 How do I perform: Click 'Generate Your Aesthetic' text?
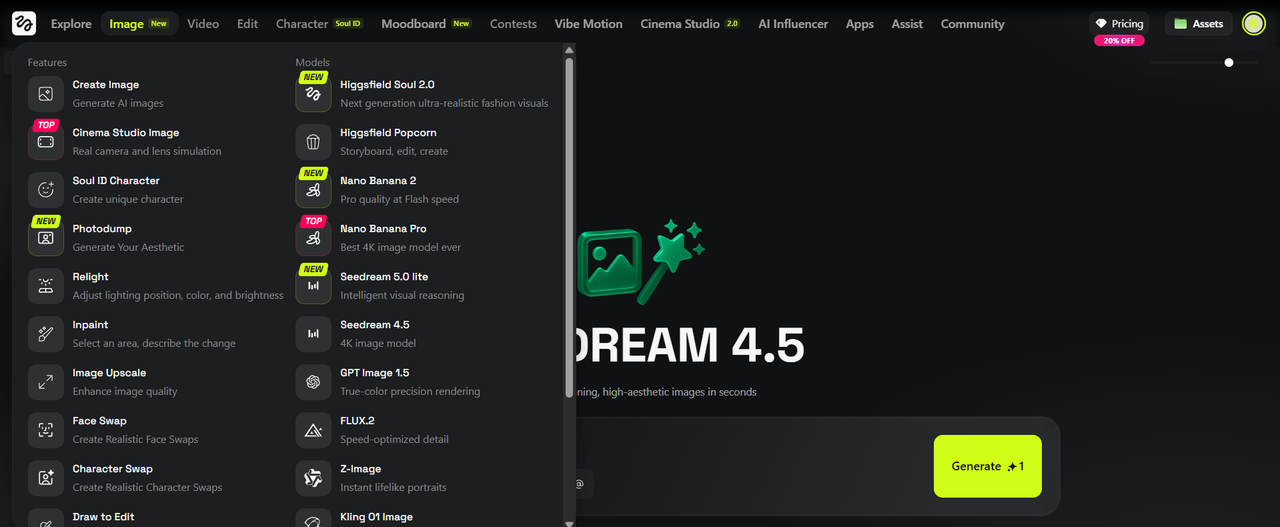point(128,247)
